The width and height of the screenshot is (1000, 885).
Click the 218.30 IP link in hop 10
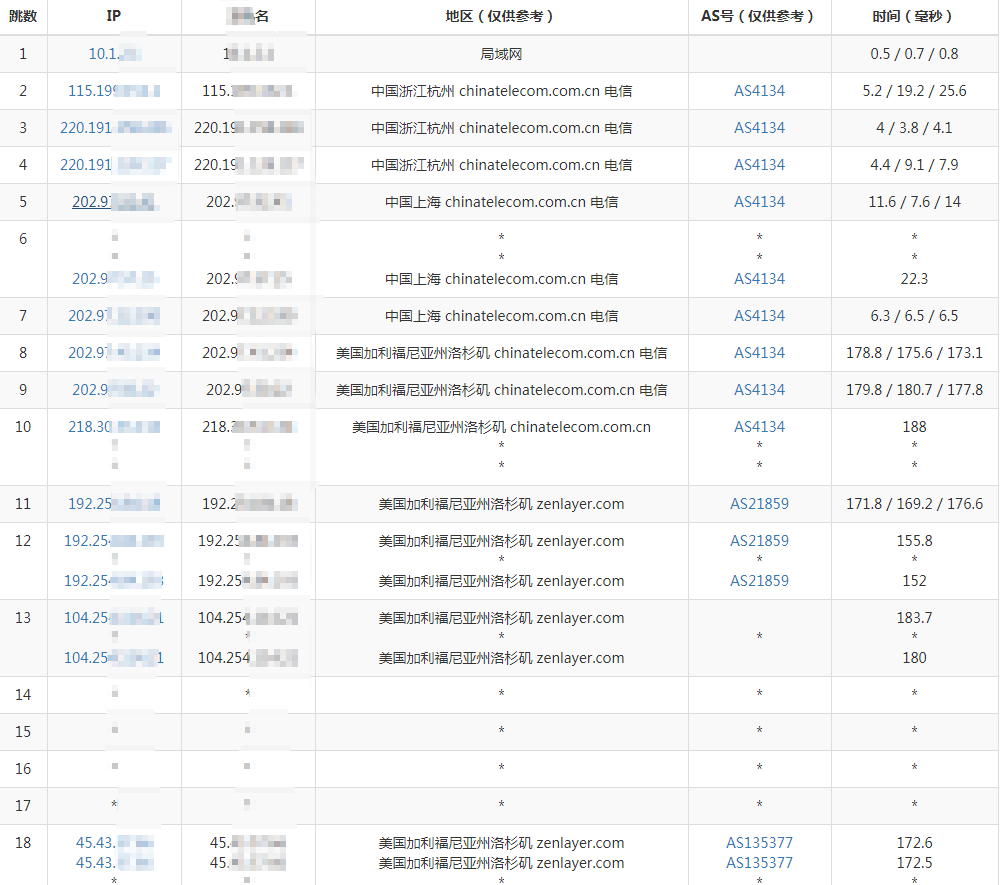click(x=113, y=427)
